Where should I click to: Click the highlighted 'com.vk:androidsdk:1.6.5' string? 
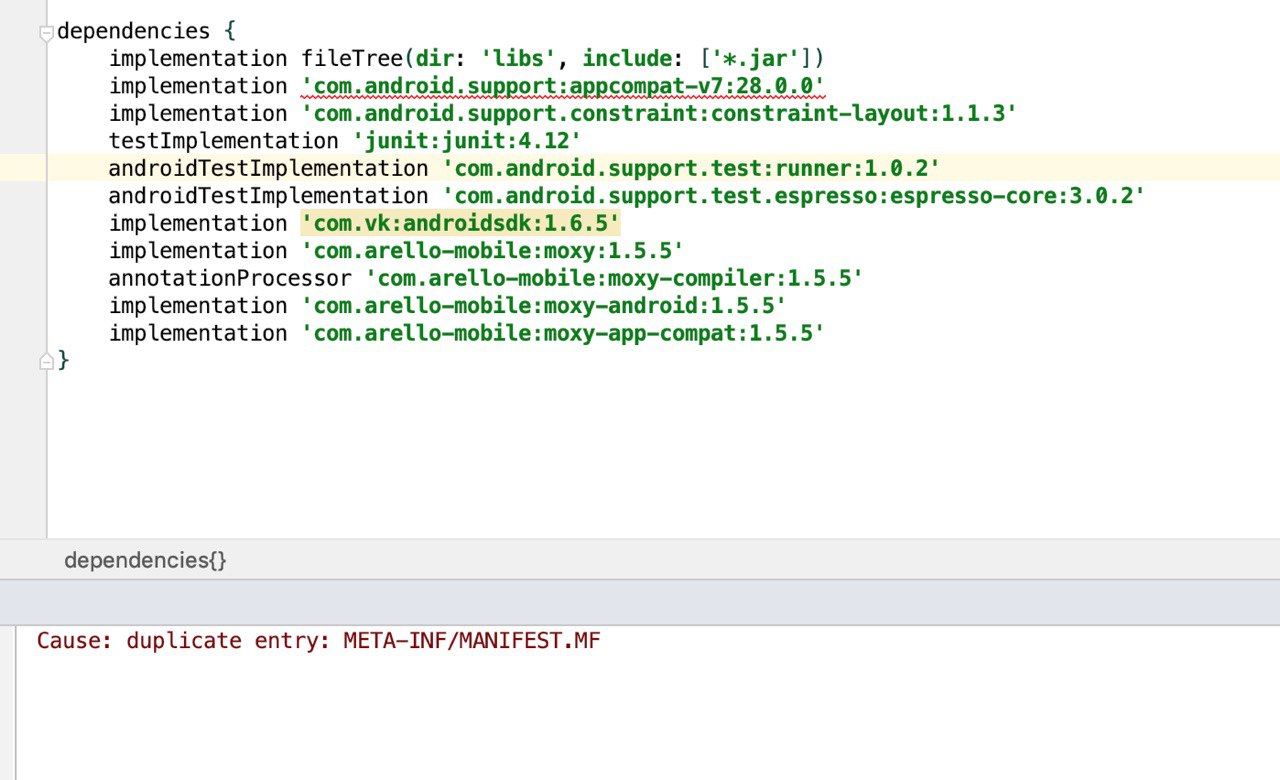point(461,223)
